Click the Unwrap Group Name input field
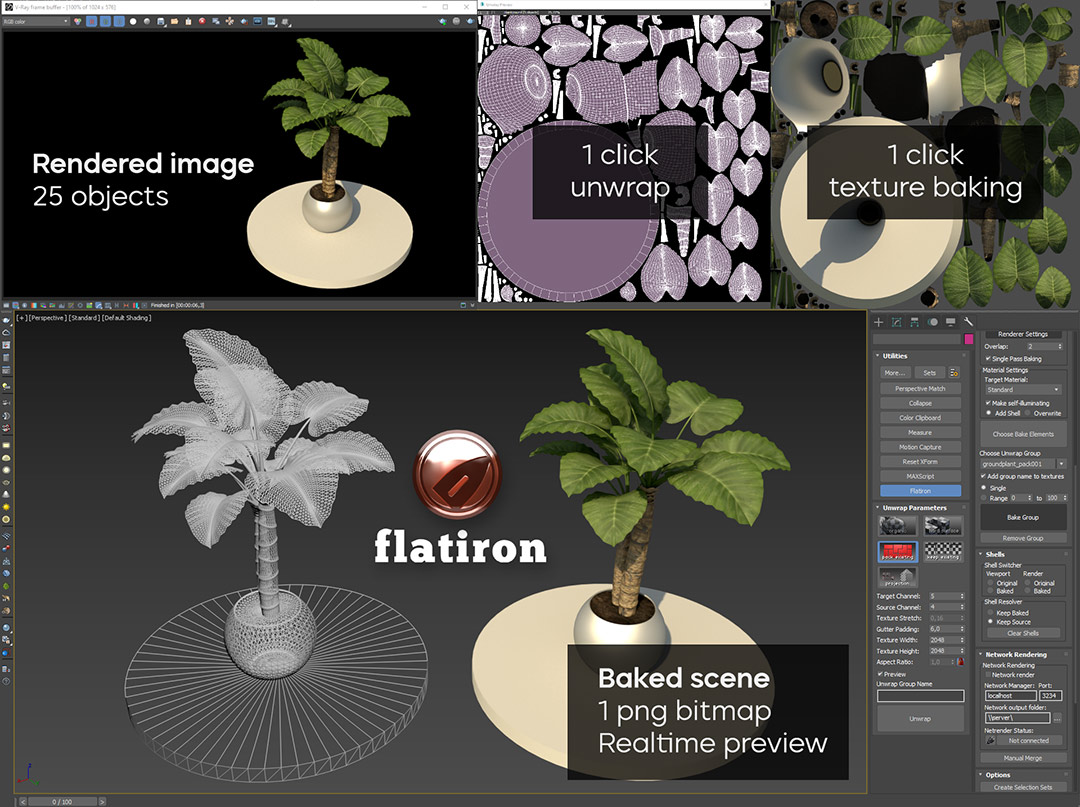The image size is (1080, 807). (920, 696)
